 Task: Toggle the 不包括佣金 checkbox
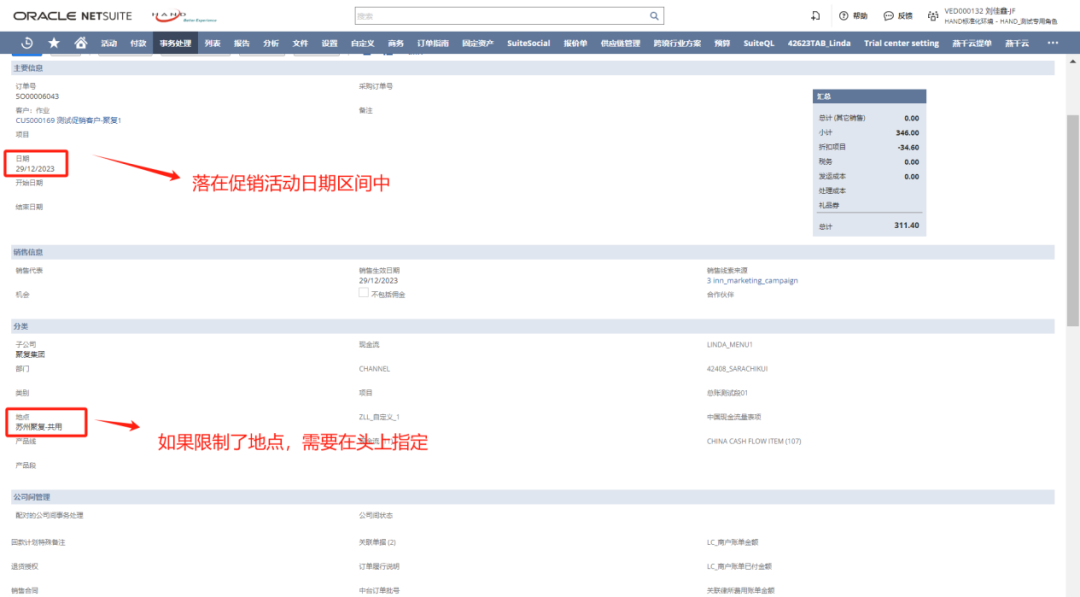363,293
